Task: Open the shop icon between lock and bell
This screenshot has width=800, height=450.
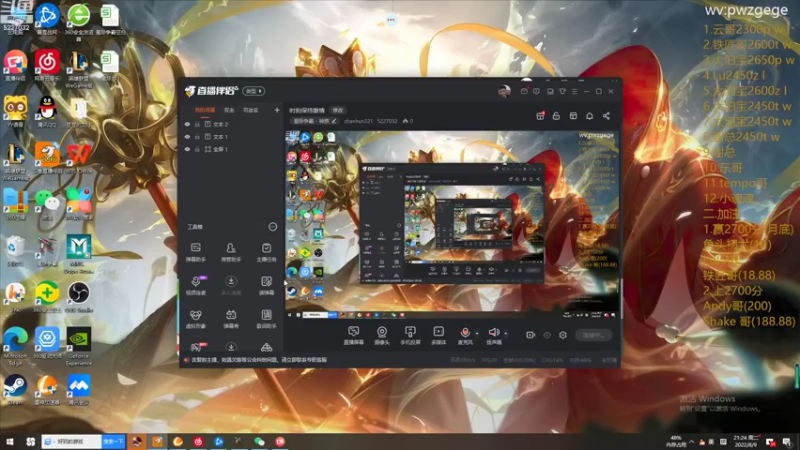Action: [x=573, y=116]
